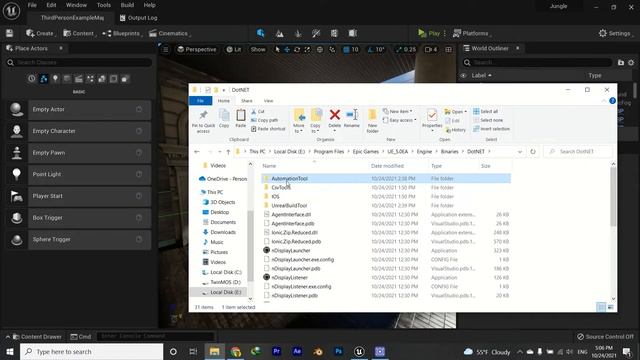Open the Platforms dropdown

[x=472, y=33]
